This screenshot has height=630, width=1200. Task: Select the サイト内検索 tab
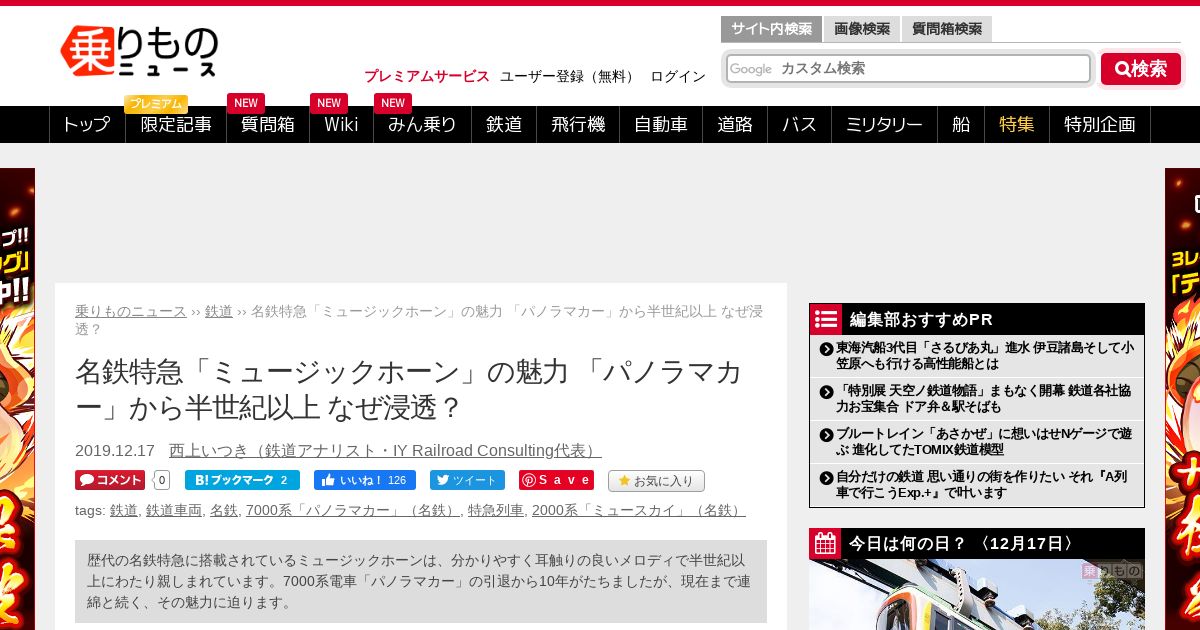click(x=771, y=29)
